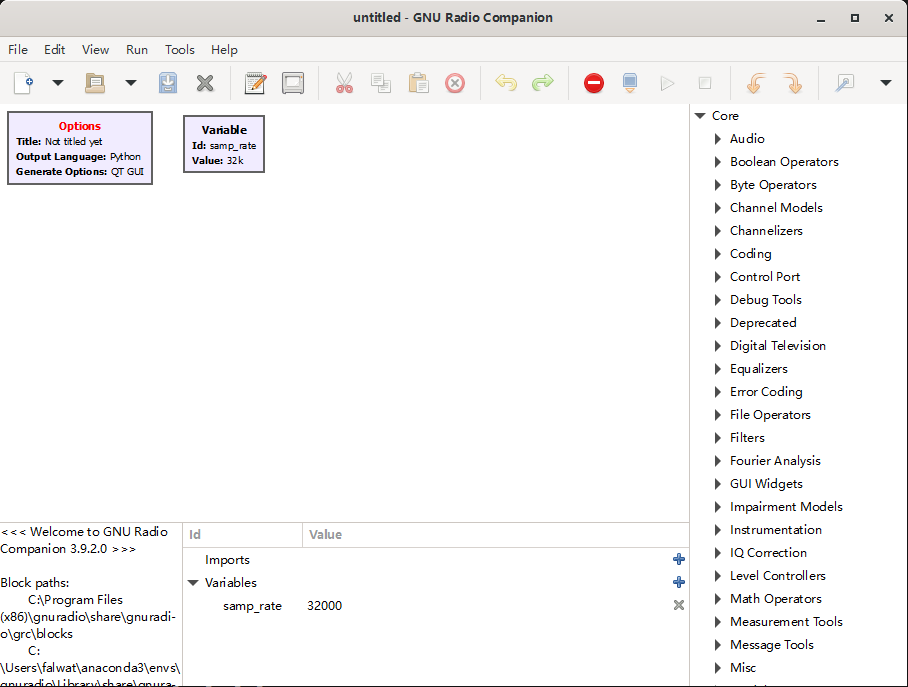Viewport: 908px width, 687px height.
Task: Expand the Math Operators category
Action: pyautogui.click(x=717, y=598)
